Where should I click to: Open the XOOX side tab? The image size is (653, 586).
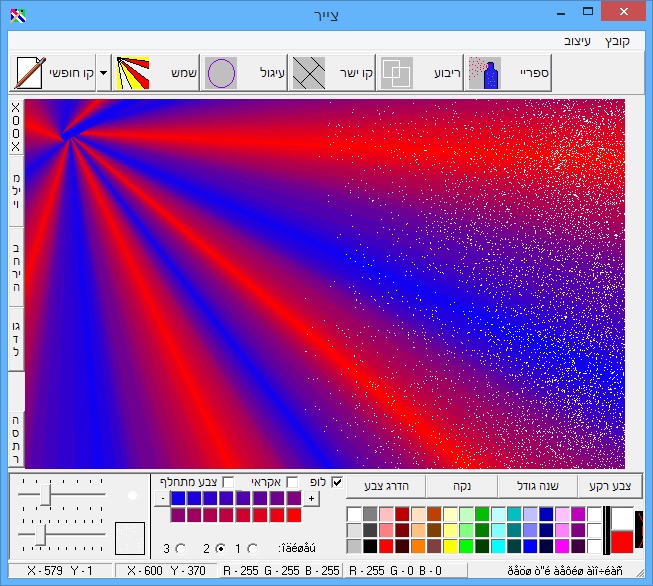16,127
